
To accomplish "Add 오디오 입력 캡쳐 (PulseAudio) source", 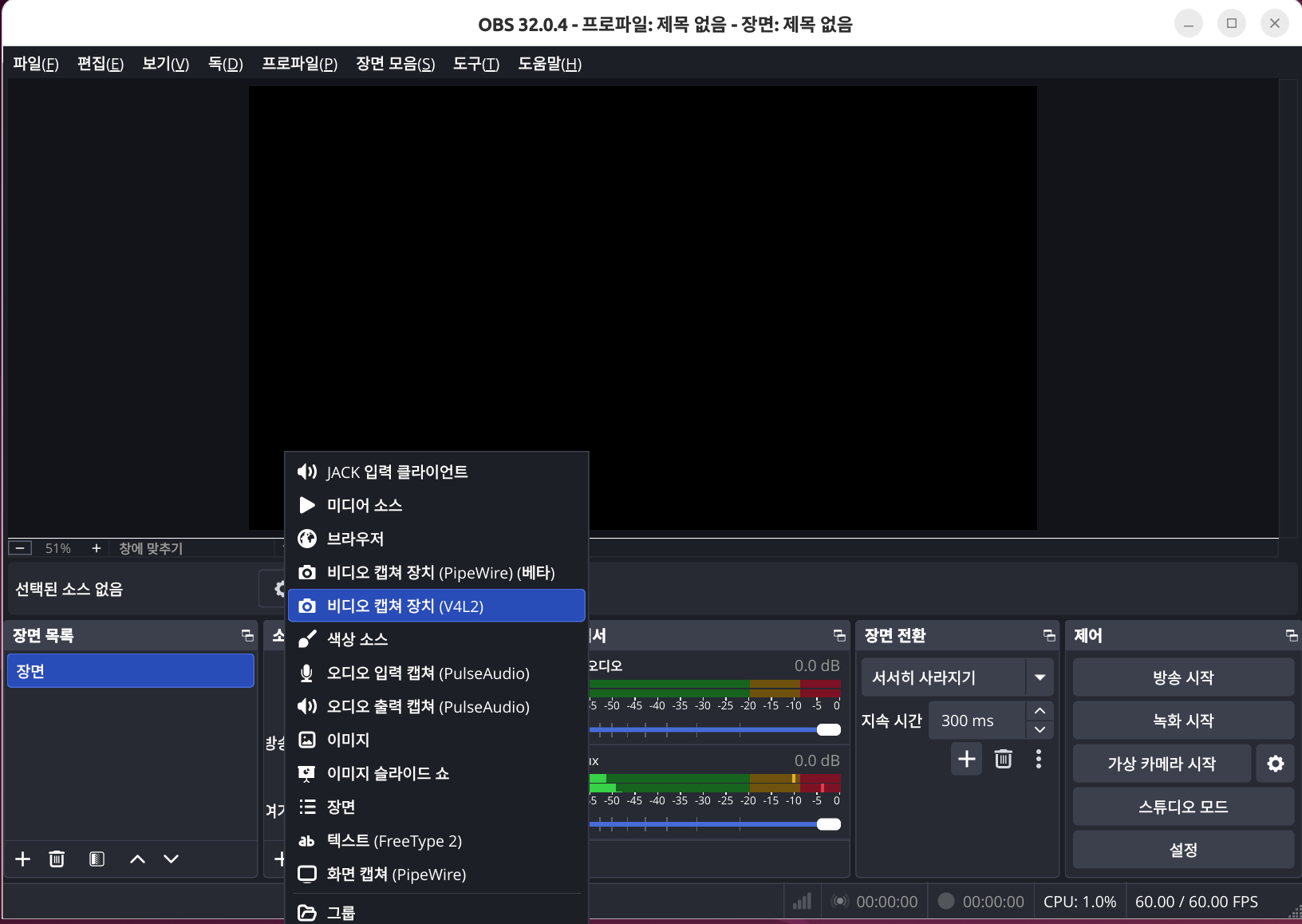I will (436, 673).
